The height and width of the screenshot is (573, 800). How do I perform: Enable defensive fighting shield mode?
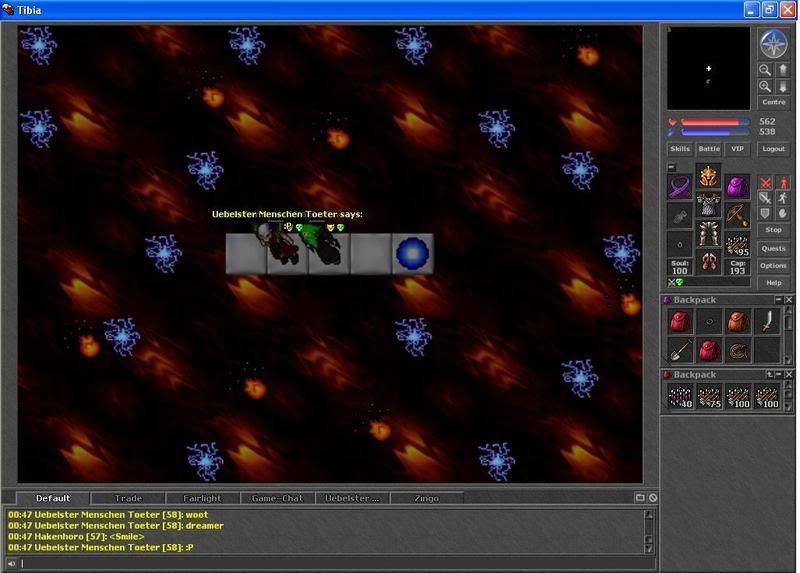pyautogui.click(x=765, y=213)
